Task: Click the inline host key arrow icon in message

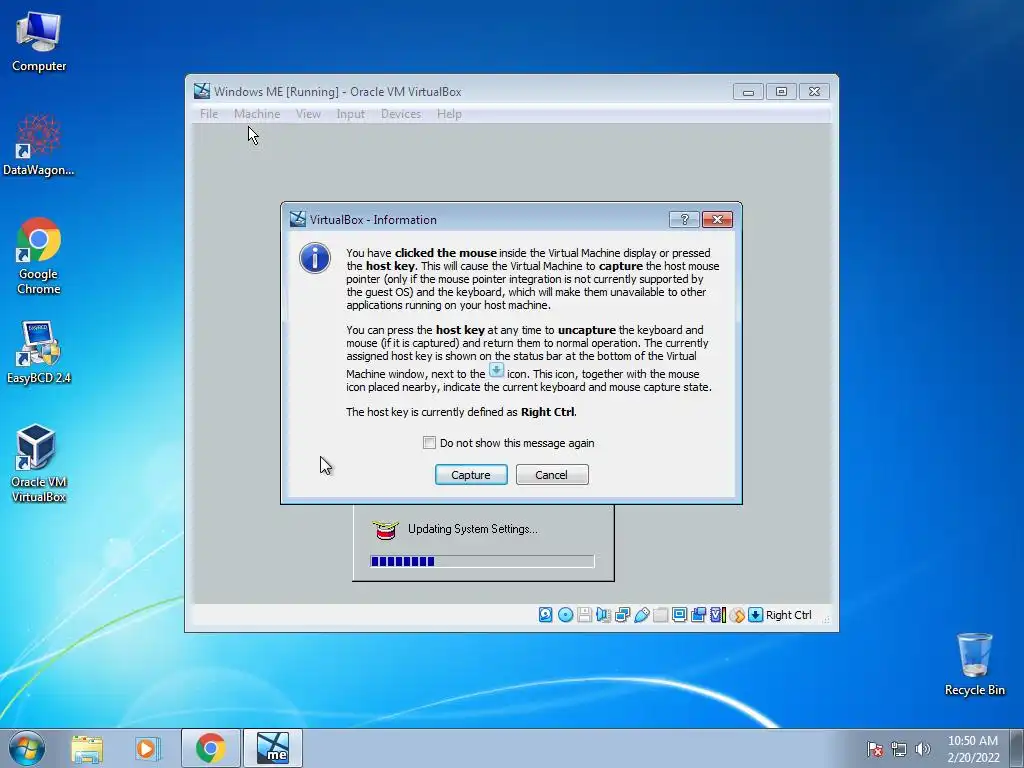Action: point(496,370)
